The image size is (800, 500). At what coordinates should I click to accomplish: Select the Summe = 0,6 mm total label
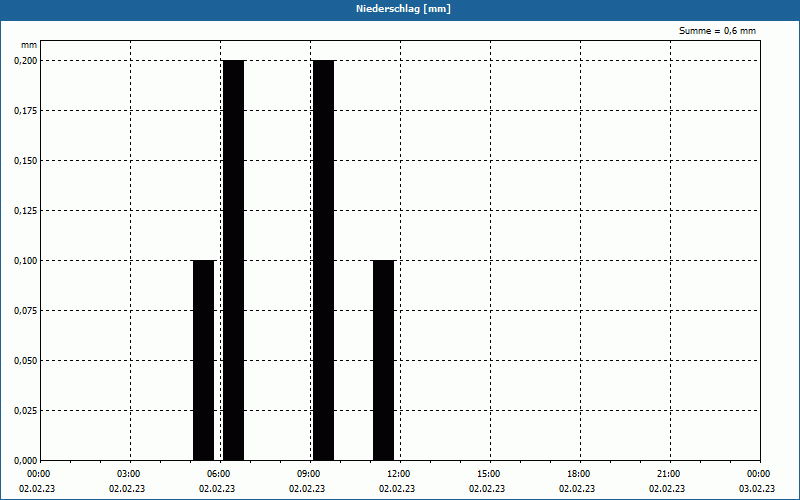pos(717,31)
